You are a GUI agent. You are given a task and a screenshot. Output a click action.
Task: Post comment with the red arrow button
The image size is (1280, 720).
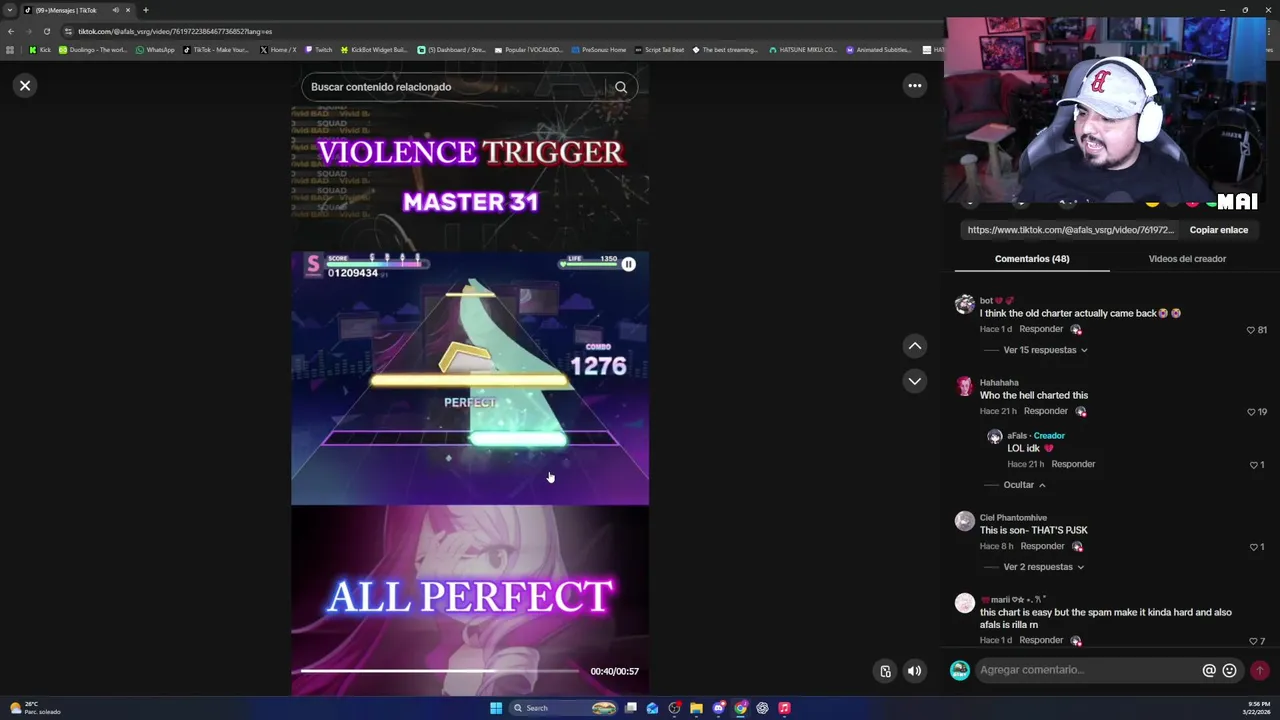click(1260, 670)
